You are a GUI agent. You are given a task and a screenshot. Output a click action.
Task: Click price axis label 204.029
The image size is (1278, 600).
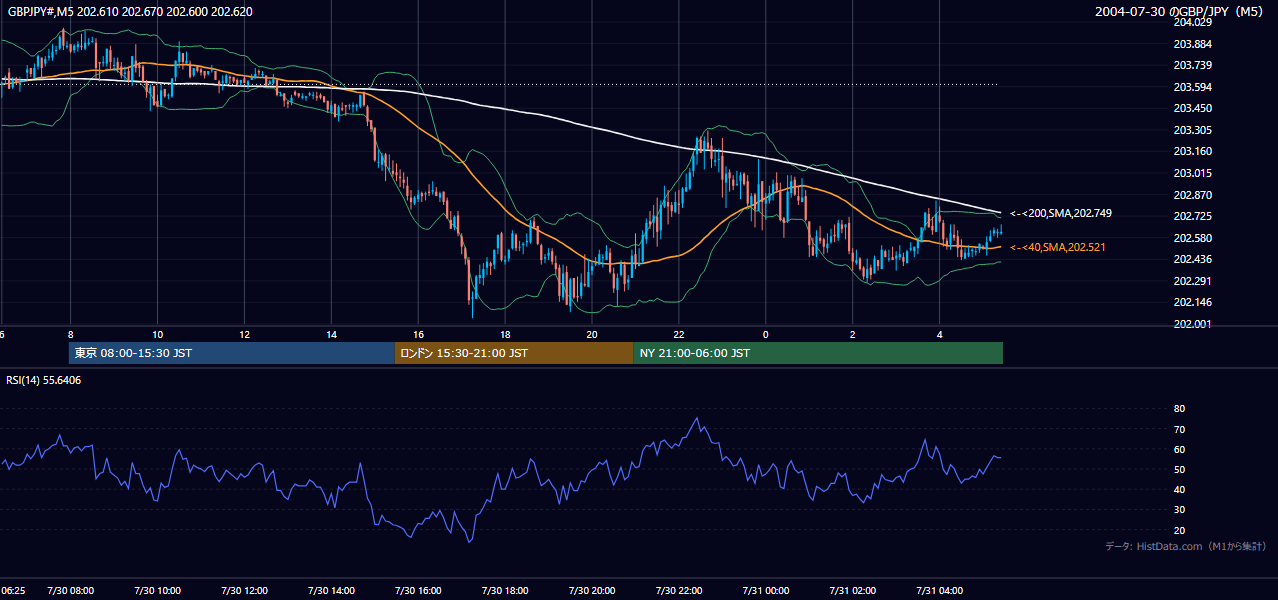click(x=1193, y=22)
